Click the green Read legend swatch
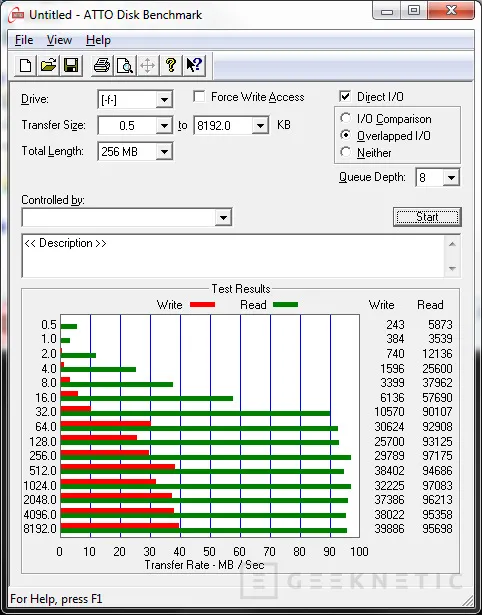 point(286,304)
